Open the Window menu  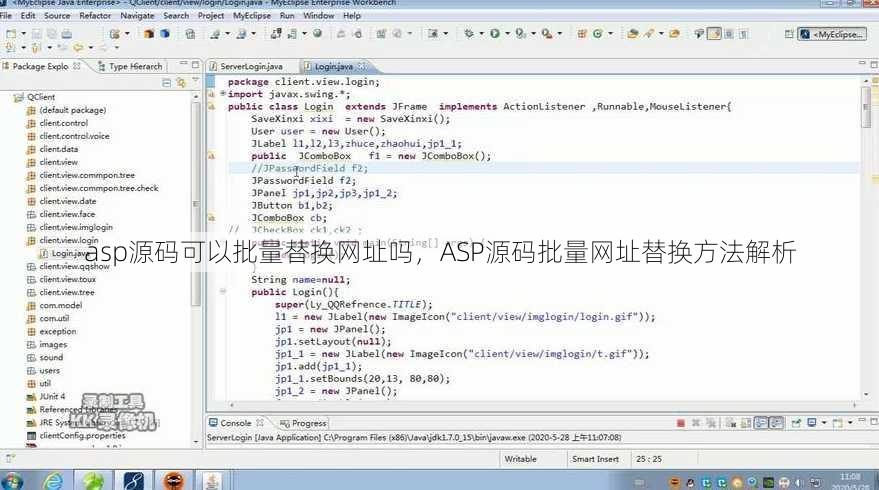[x=318, y=16]
